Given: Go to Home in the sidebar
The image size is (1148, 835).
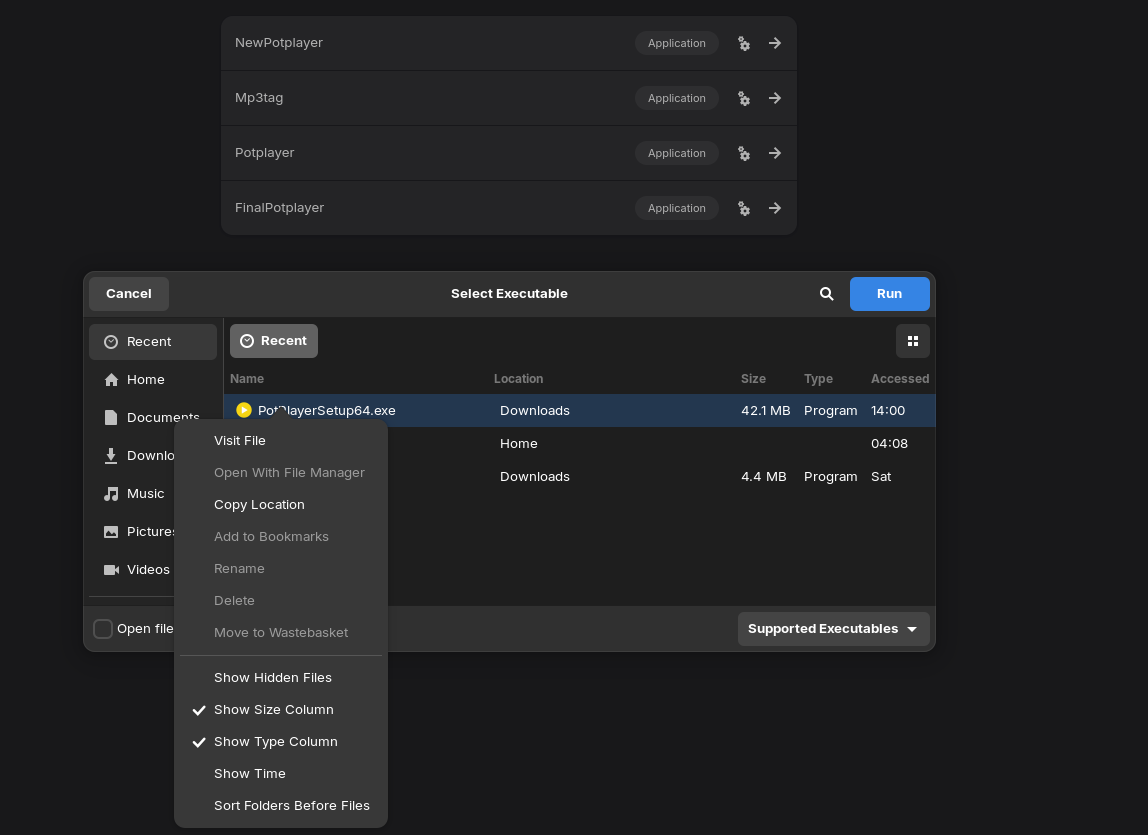Looking at the screenshot, I should coord(153,379).
